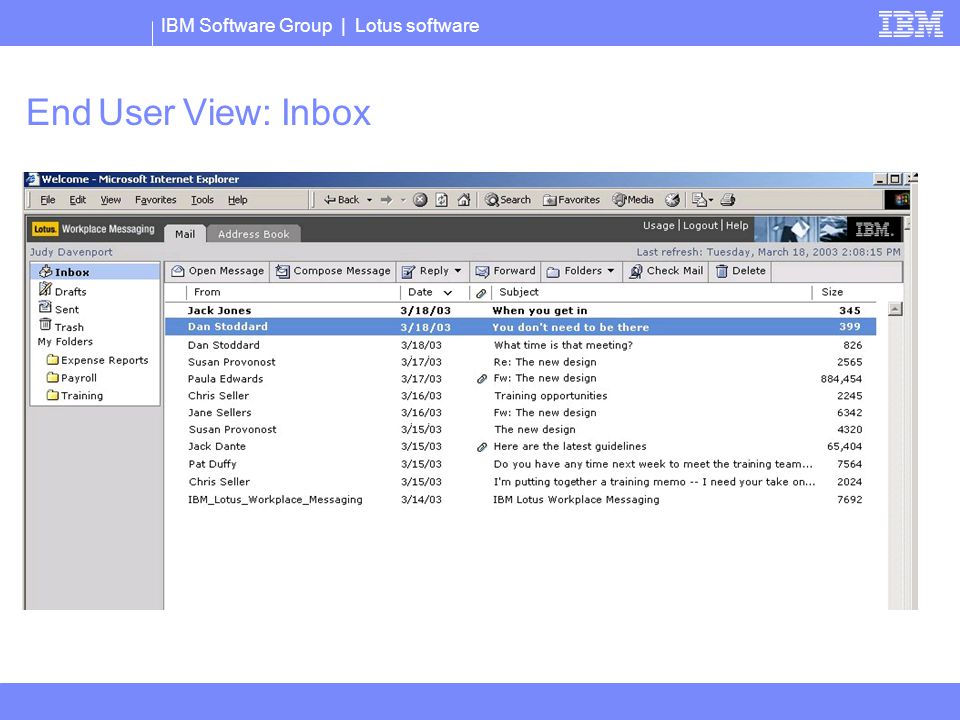The height and width of the screenshot is (720, 960).
Task: Click paperclip on Paula Edwards message
Action: pos(482,379)
